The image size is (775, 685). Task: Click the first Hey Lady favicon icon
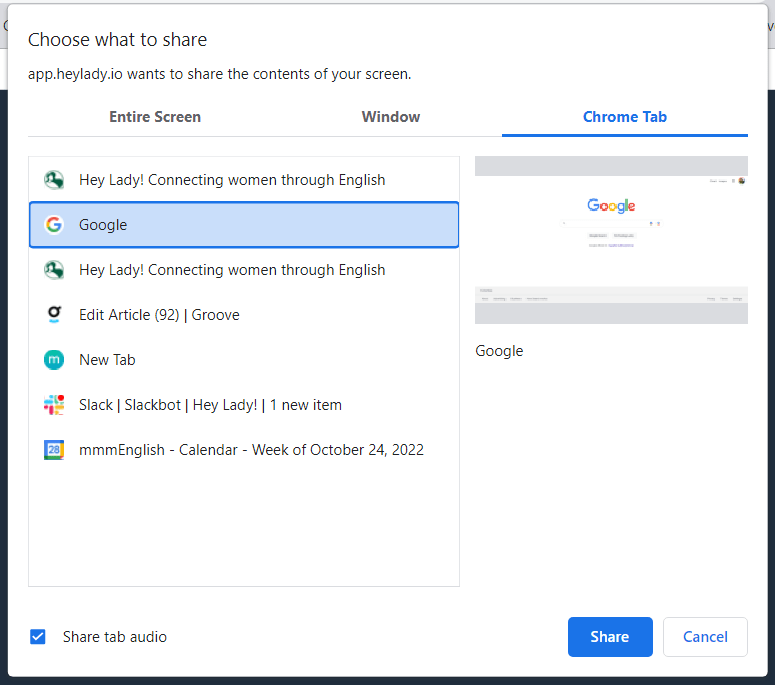[x=54, y=180]
